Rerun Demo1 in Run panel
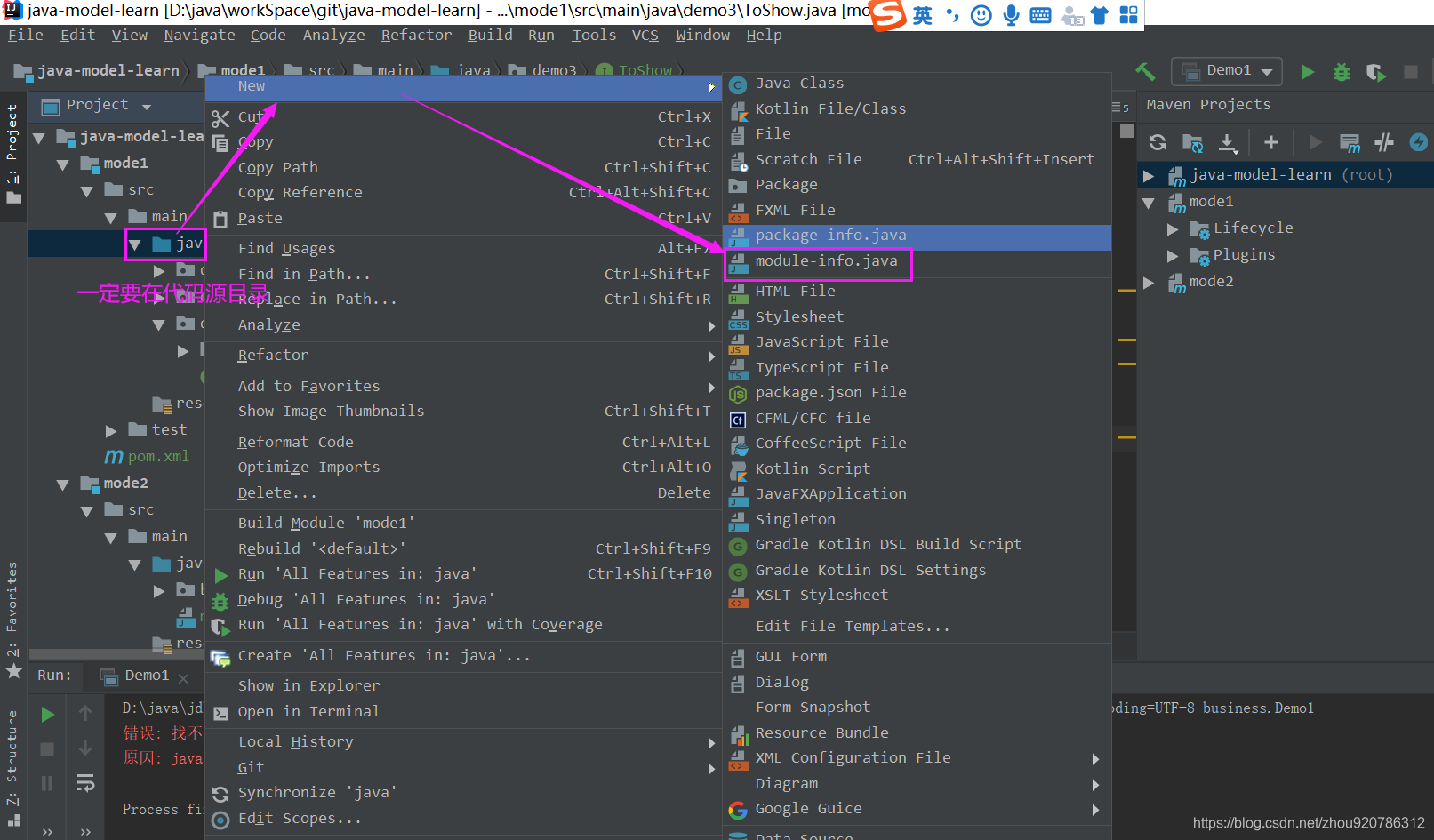This screenshot has width=1434, height=840. pyautogui.click(x=48, y=714)
